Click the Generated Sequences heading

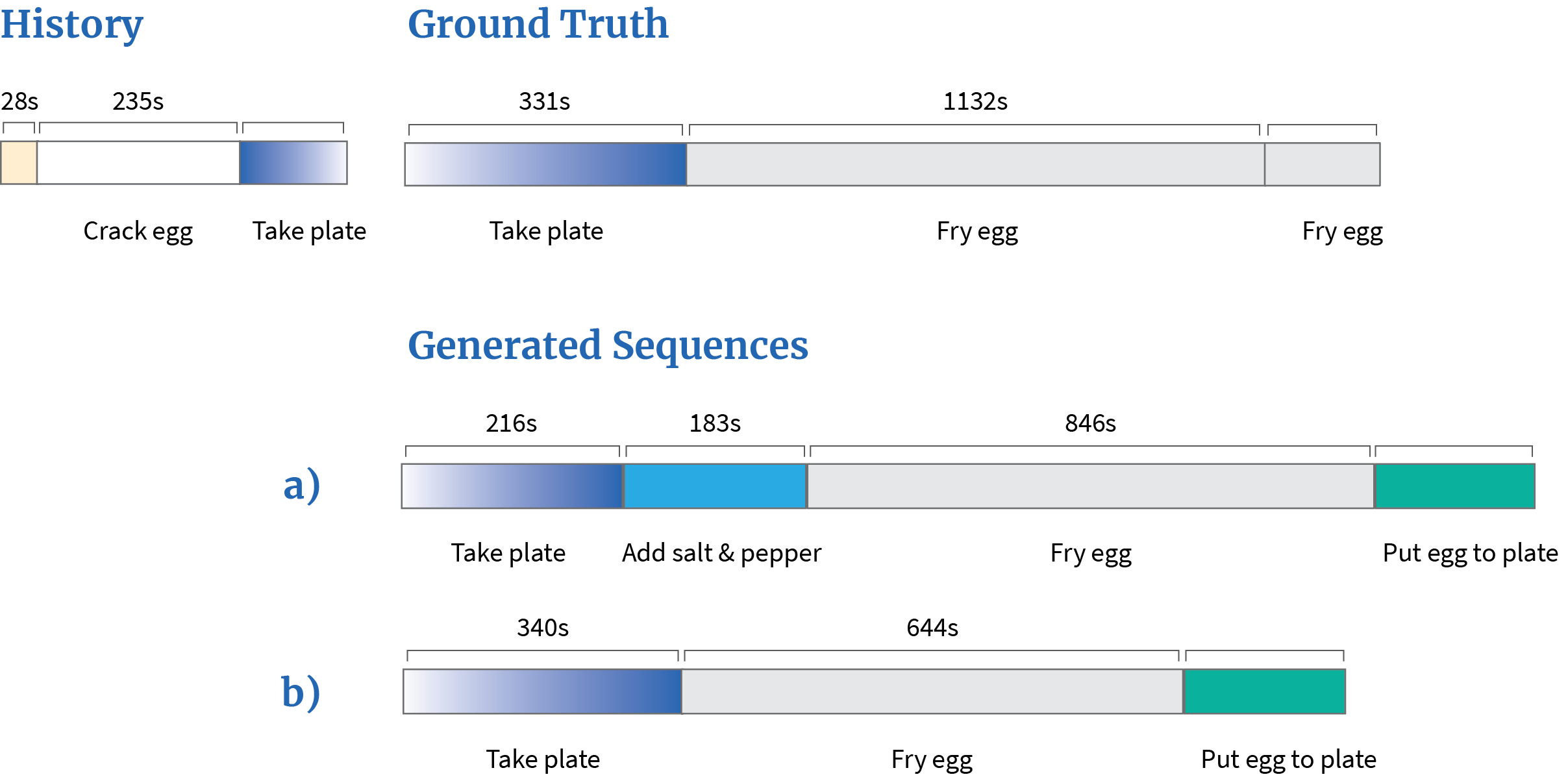tap(608, 346)
